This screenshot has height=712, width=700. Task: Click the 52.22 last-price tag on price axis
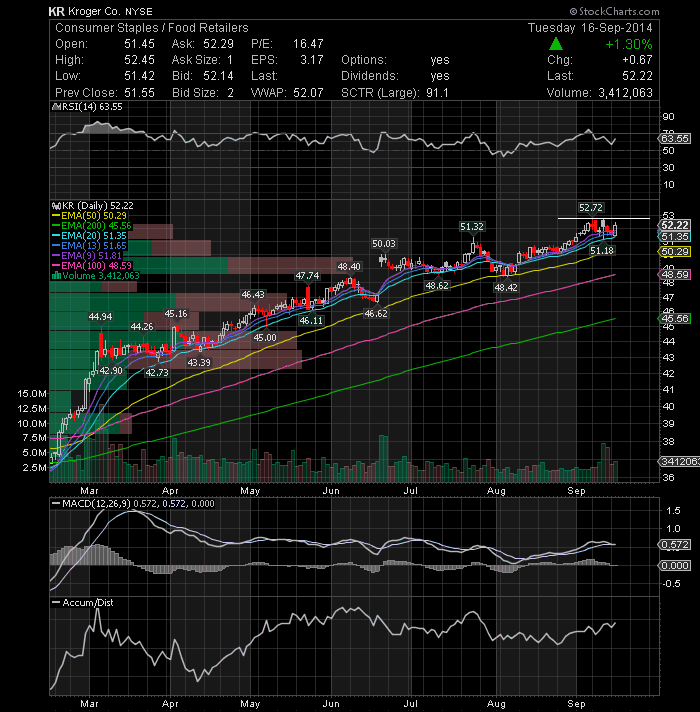[x=675, y=225]
